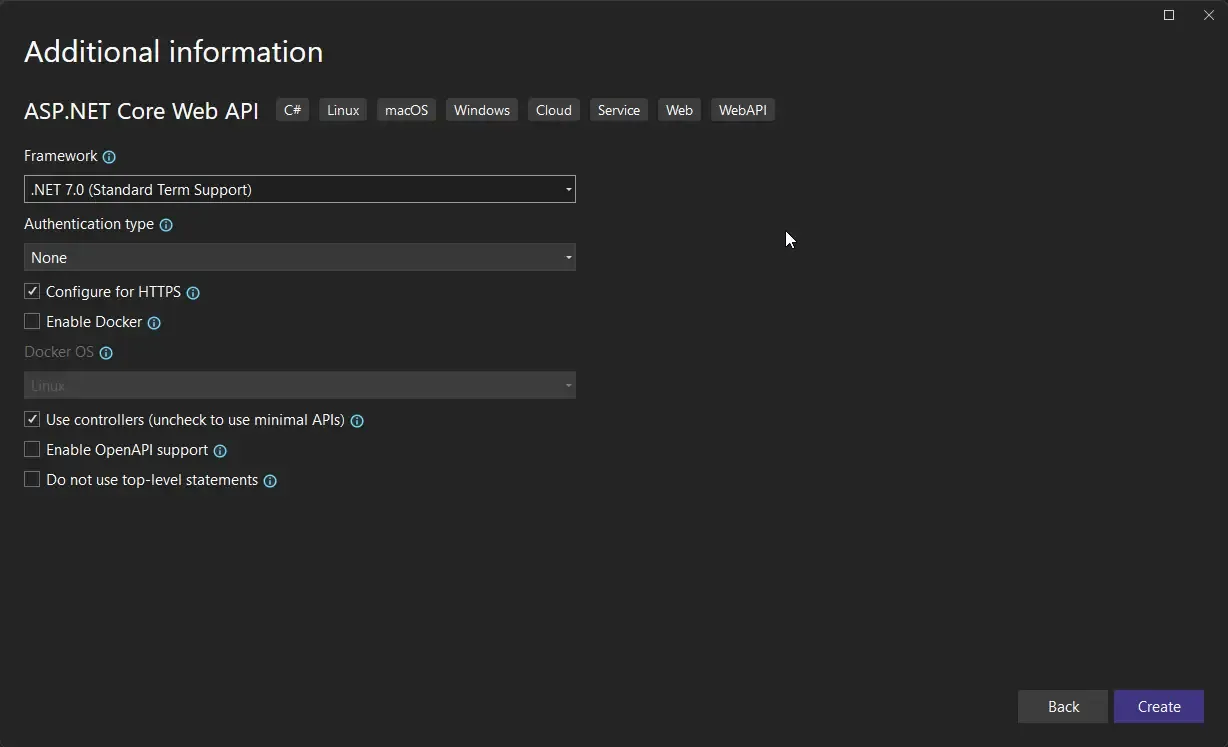Click the Use controllers info icon
This screenshot has height=747, width=1228.
click(x=357, y=421)
